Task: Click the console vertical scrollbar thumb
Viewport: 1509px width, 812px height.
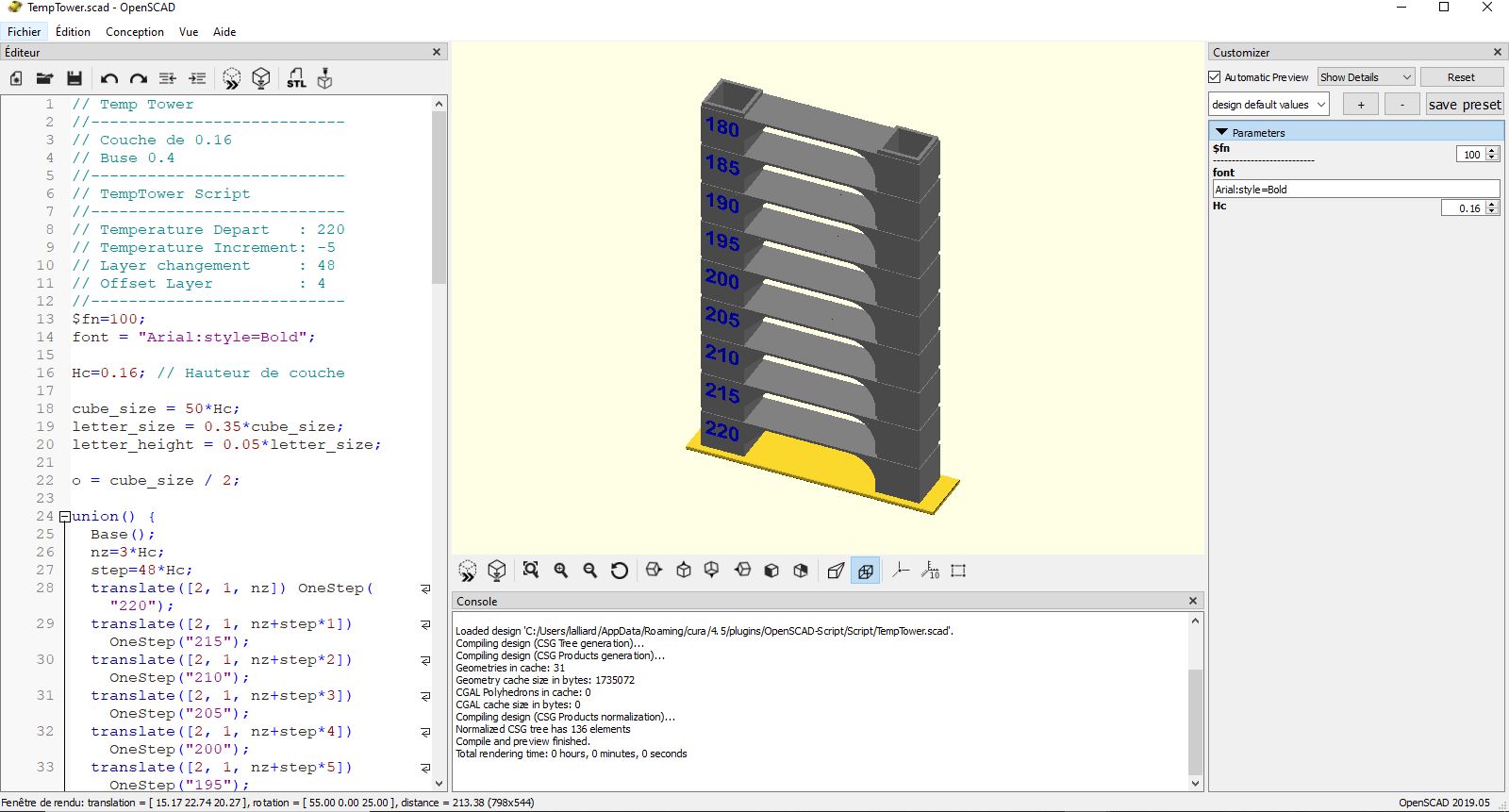Action: click(x=1195, y=721)
